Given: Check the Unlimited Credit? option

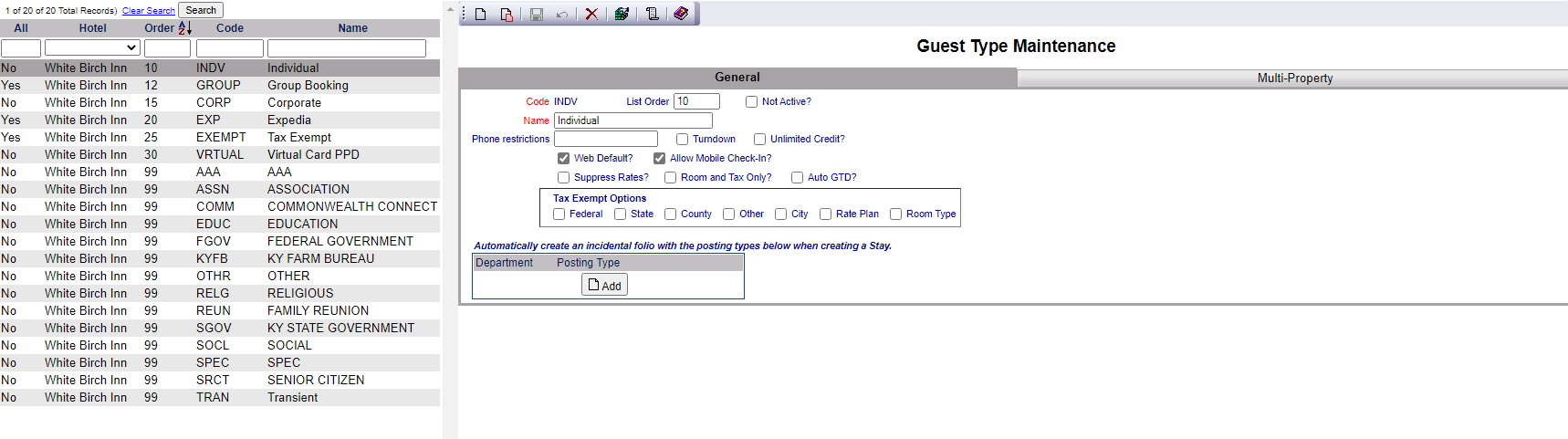Looking at the screenshot, I should click(x=759, y=140).
